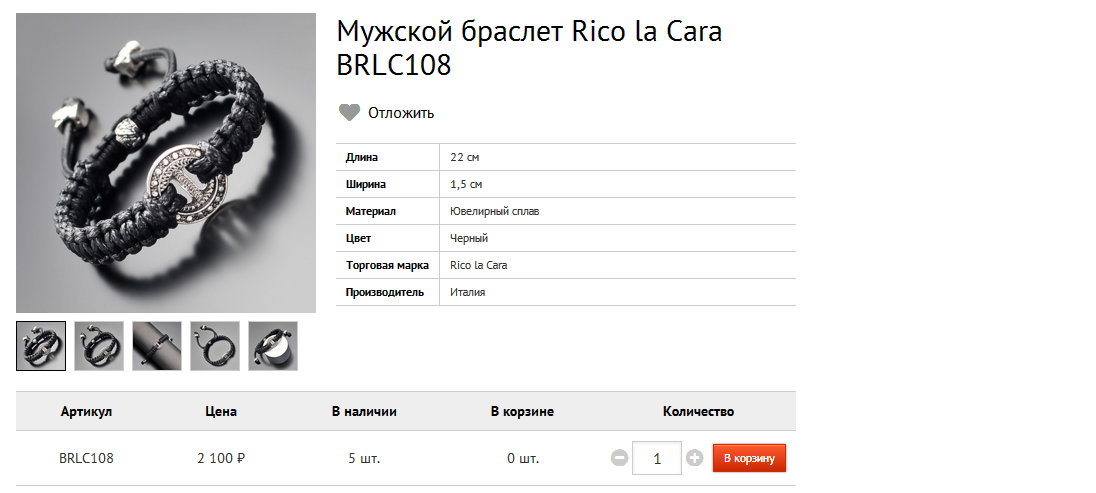Click the '0 шт.' in-cart cell

click(x=523, y=459)
